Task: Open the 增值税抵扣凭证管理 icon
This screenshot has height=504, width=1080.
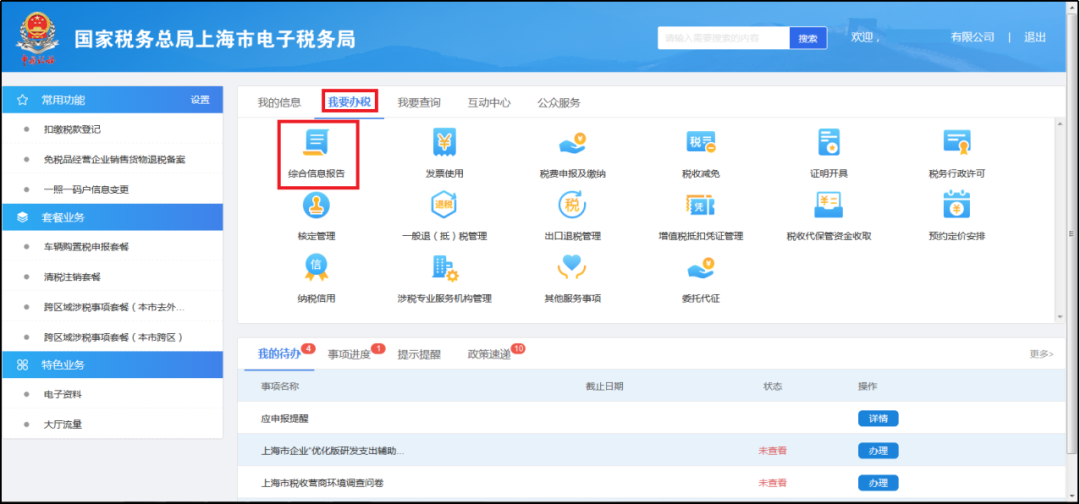Action: click(700, 204)
